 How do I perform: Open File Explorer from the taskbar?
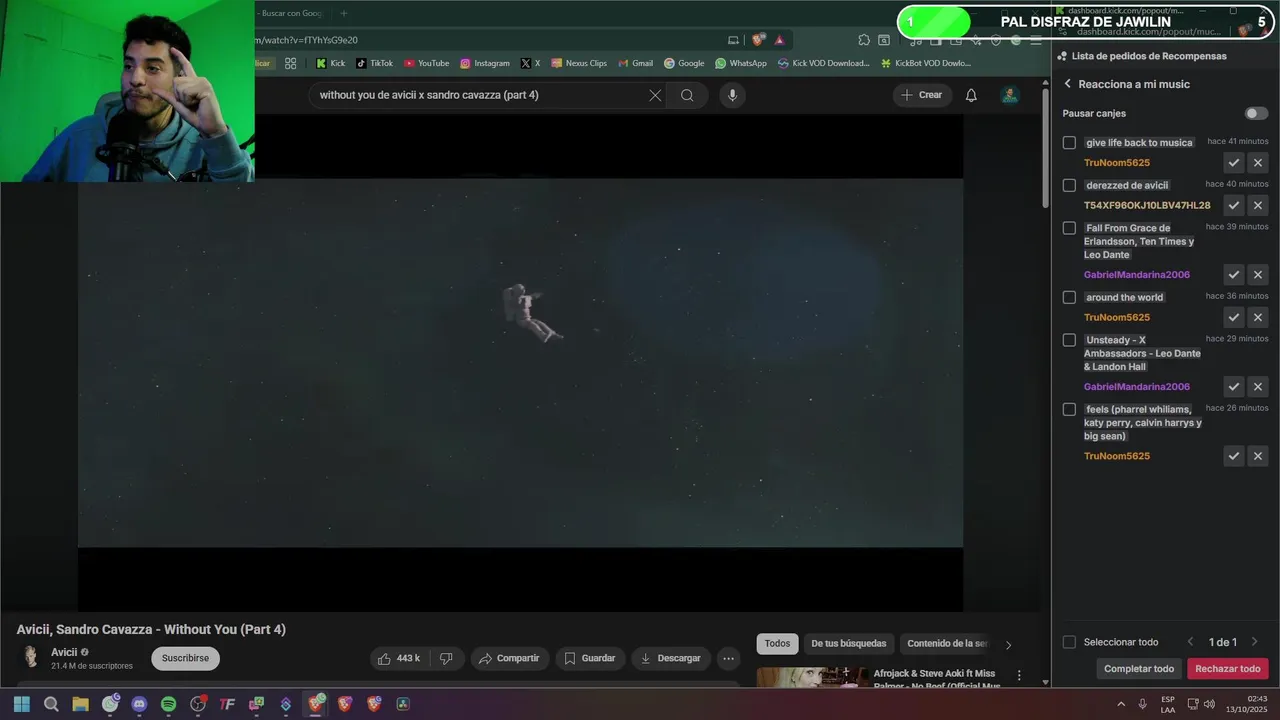[80, 704]
